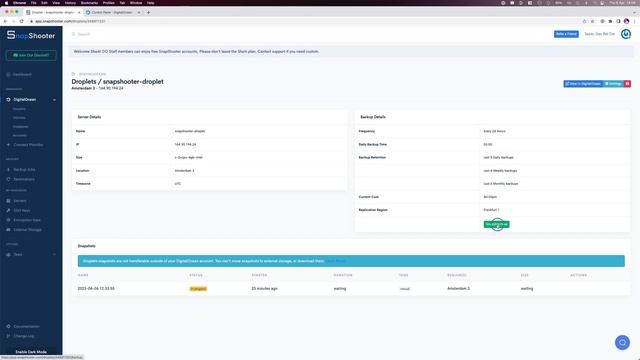Viewport: 640px width, 360px height.
Task: Bookmark page with star icon in toolbar
Action: (592, 21)
